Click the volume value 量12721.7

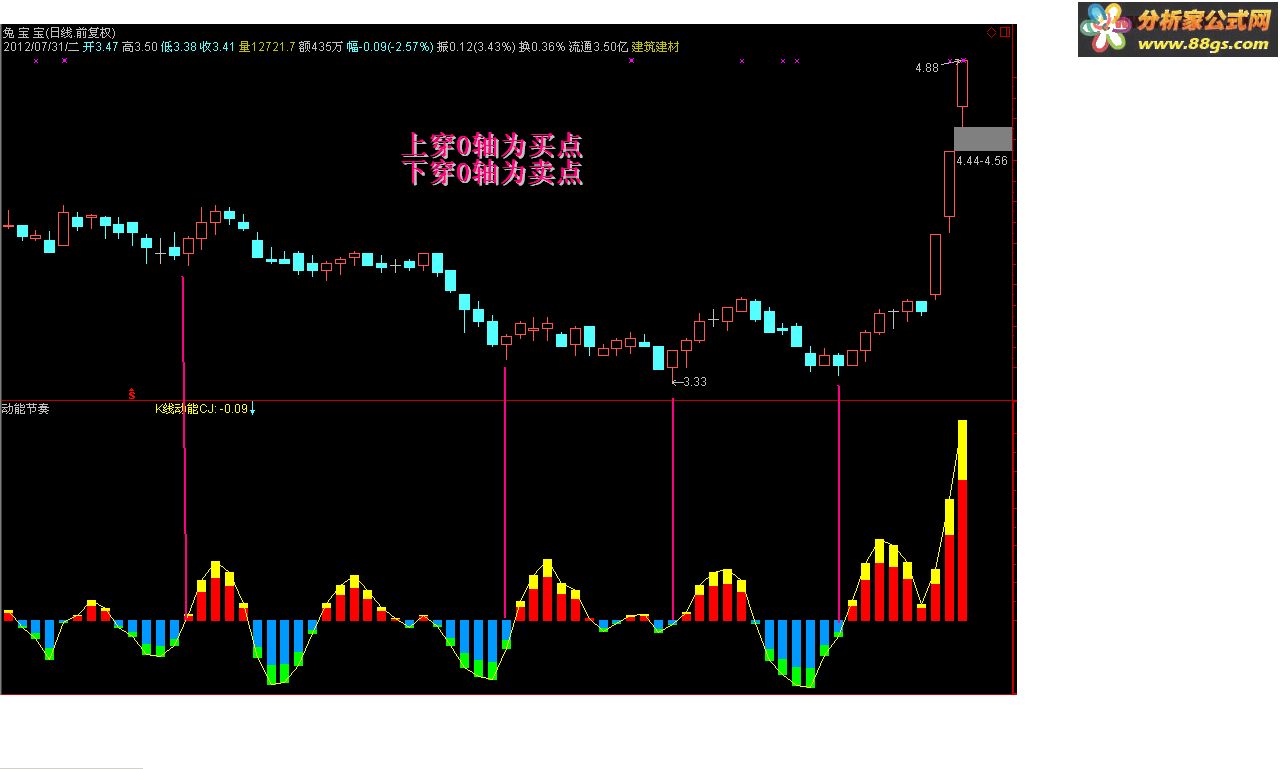tap(268, 46)
